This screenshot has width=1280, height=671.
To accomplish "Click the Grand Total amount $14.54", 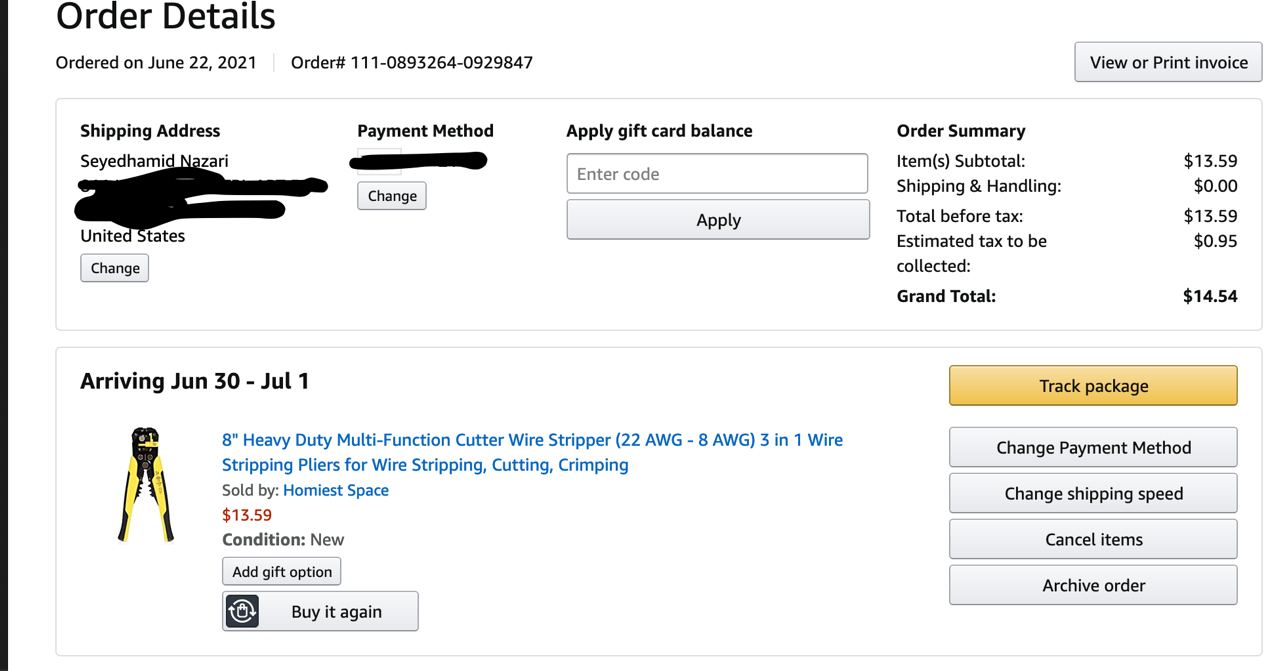I will (x=1210, y=295).
